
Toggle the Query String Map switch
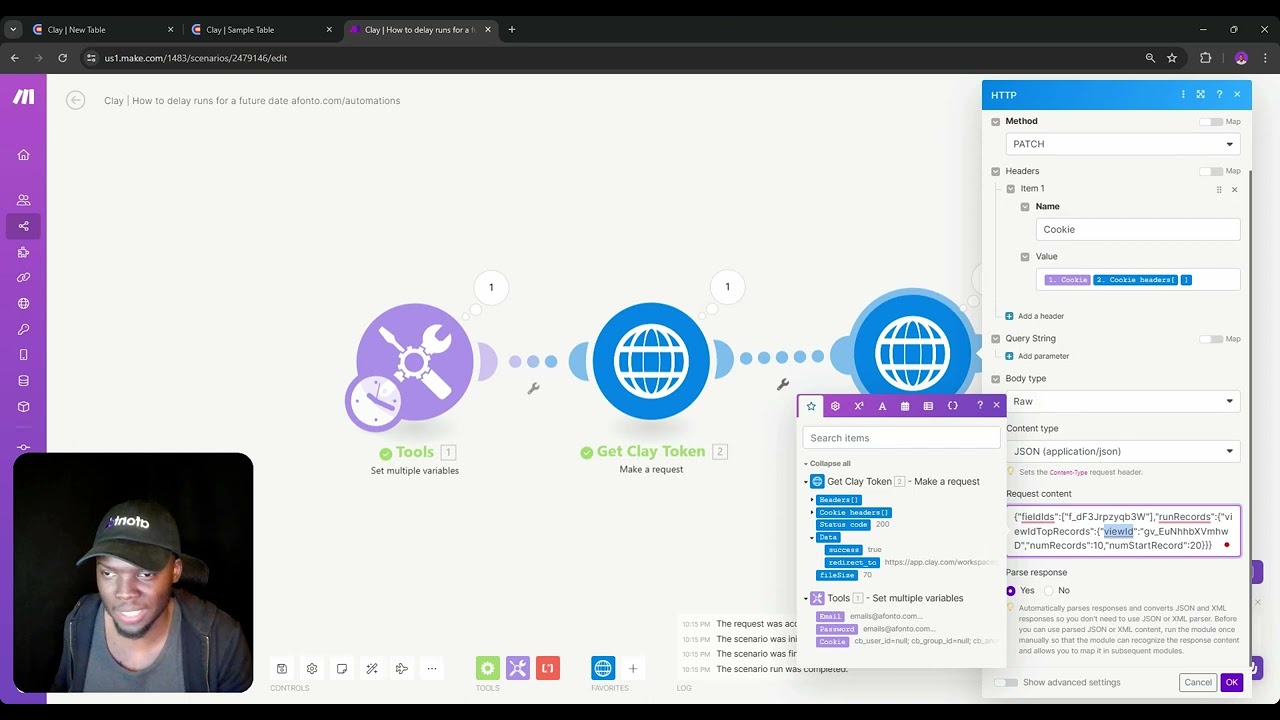pos(1211,339)
